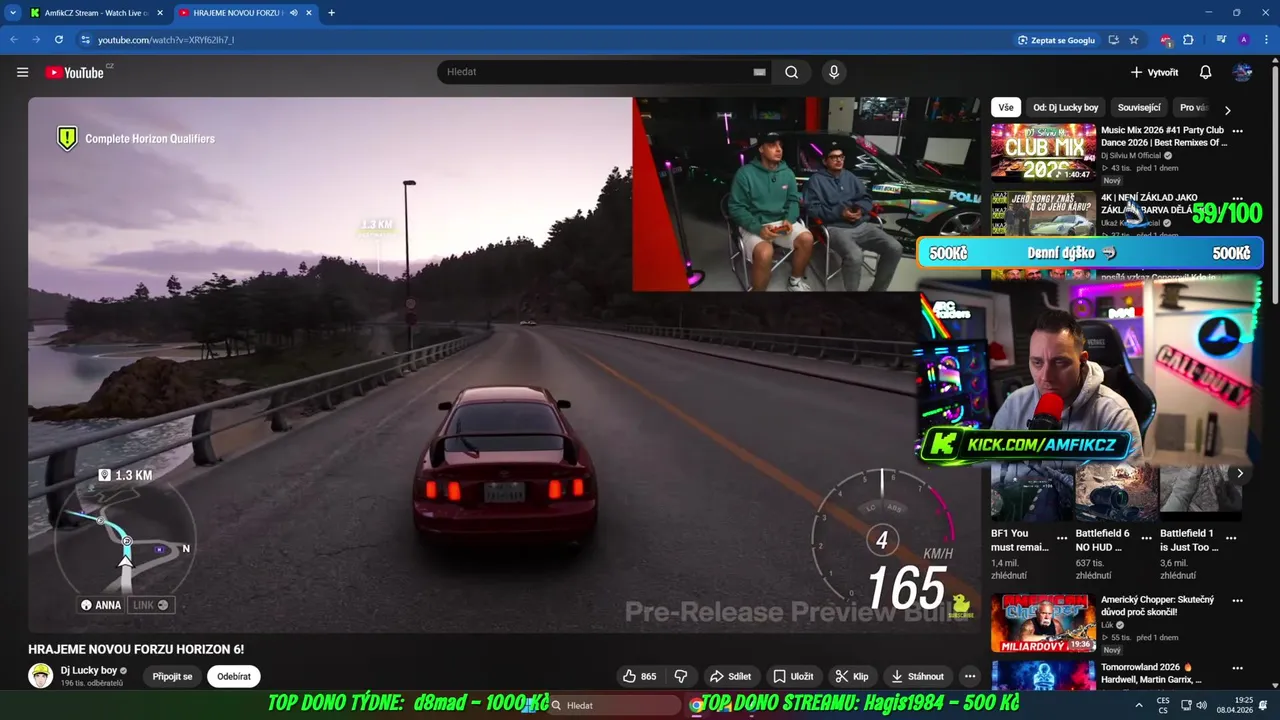Image resolution: width=1280 pixels, height=720 pixels.
Task: Open options for Music Mix 2026 video
Action: click(1237, 131)
